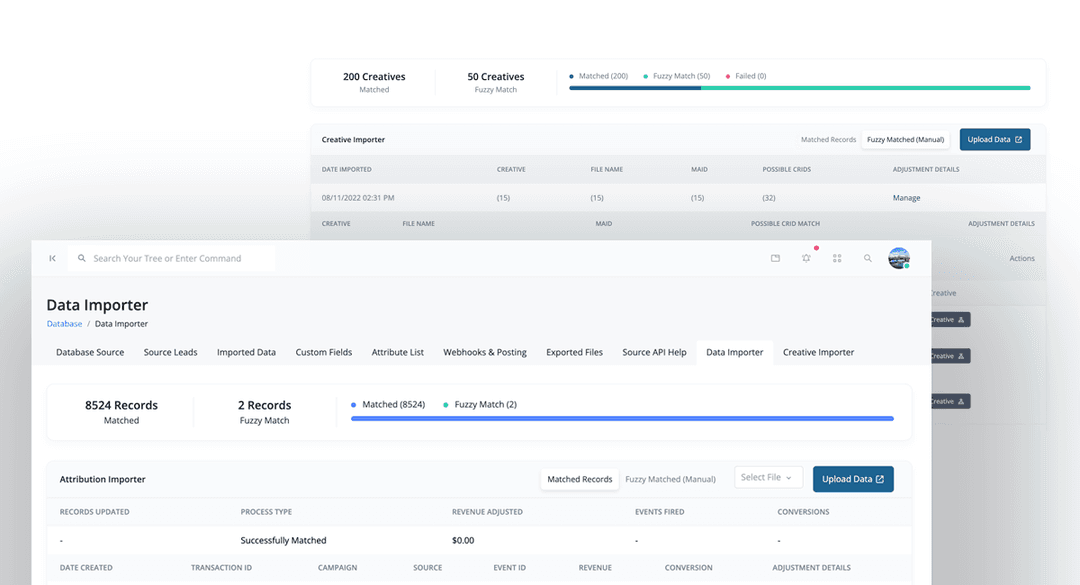Open the Select File dropdown

click(768, 479)
